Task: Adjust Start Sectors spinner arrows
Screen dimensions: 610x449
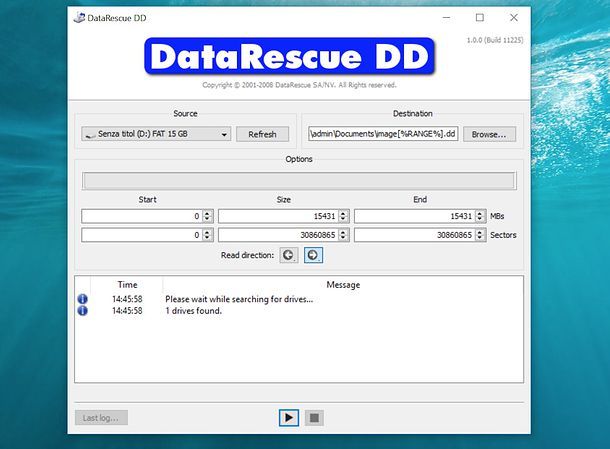Action: pos(207,235)
